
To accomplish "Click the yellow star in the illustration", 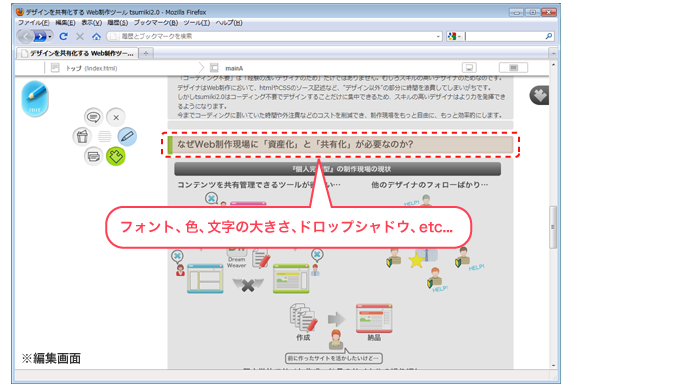I will pos(416,260).
